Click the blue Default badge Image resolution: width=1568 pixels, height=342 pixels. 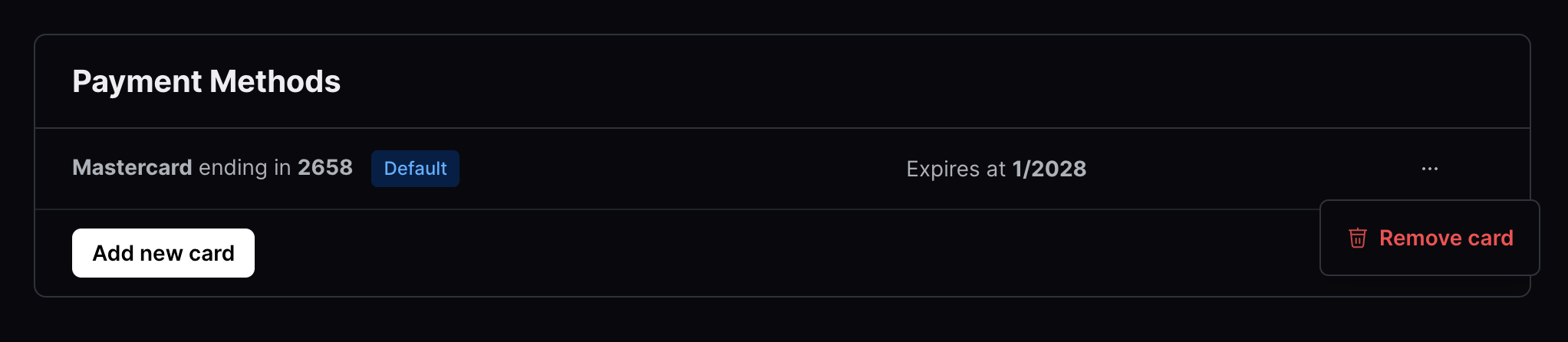click(x=415, y=169)
